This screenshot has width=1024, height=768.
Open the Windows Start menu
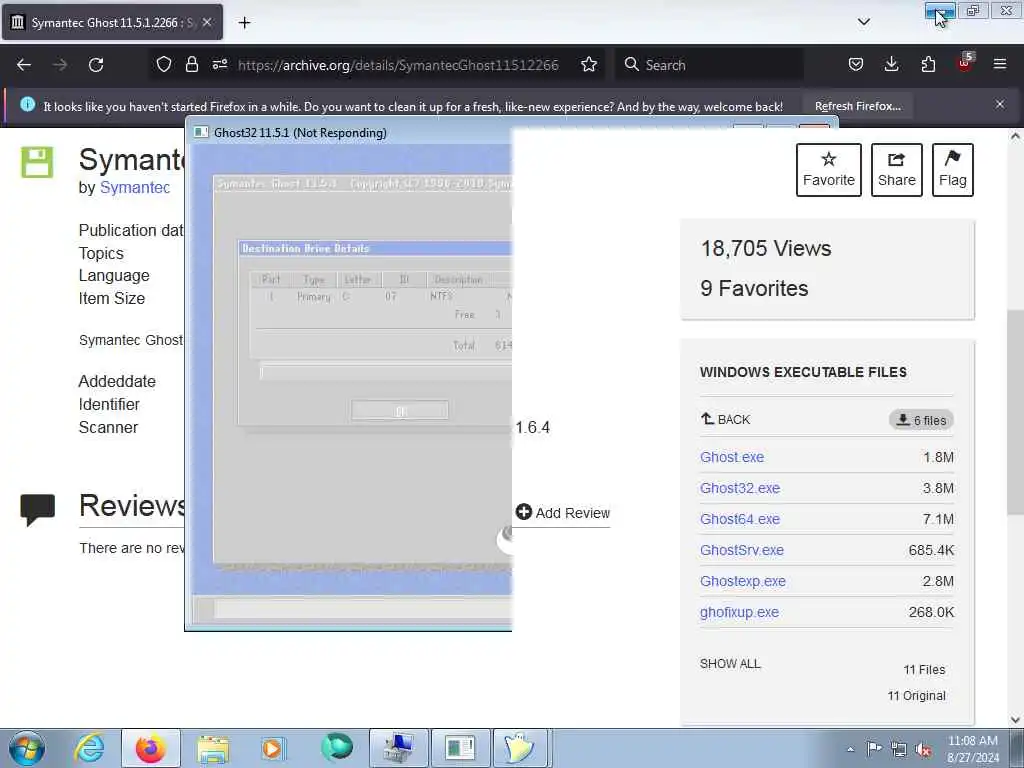pos(27,748)
